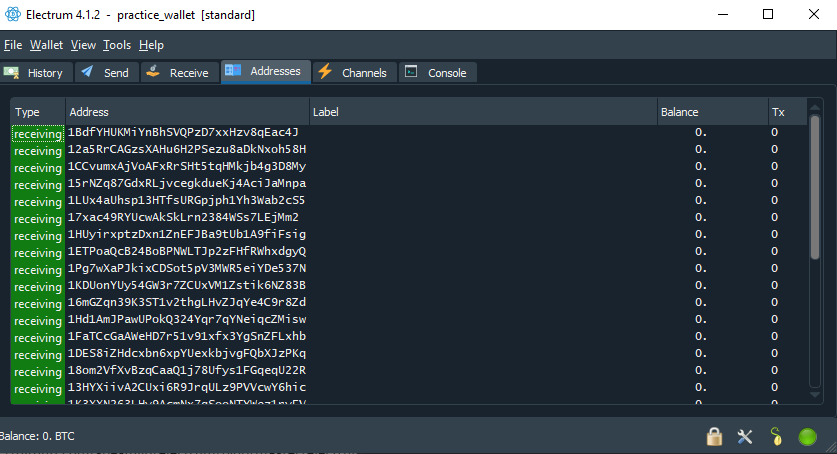Open the Wallet menu
The height and width of the screenshot is (454, 837).
pyautogui.click(x=46, y=45)
